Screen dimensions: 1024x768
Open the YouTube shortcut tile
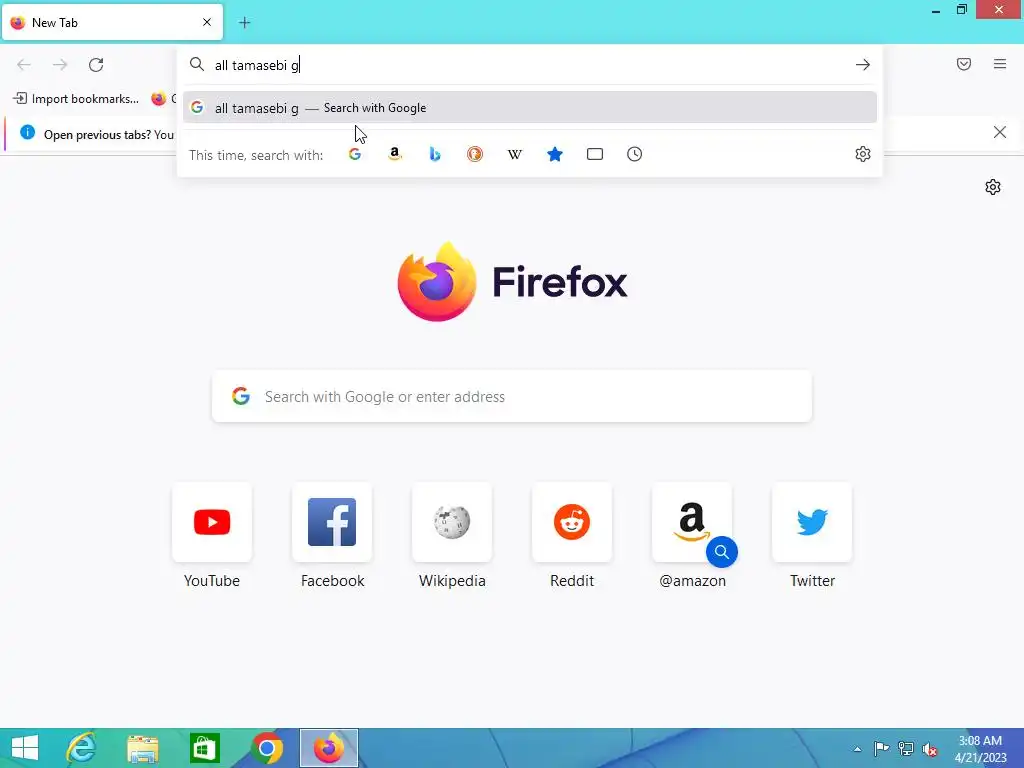click(212, 522)
